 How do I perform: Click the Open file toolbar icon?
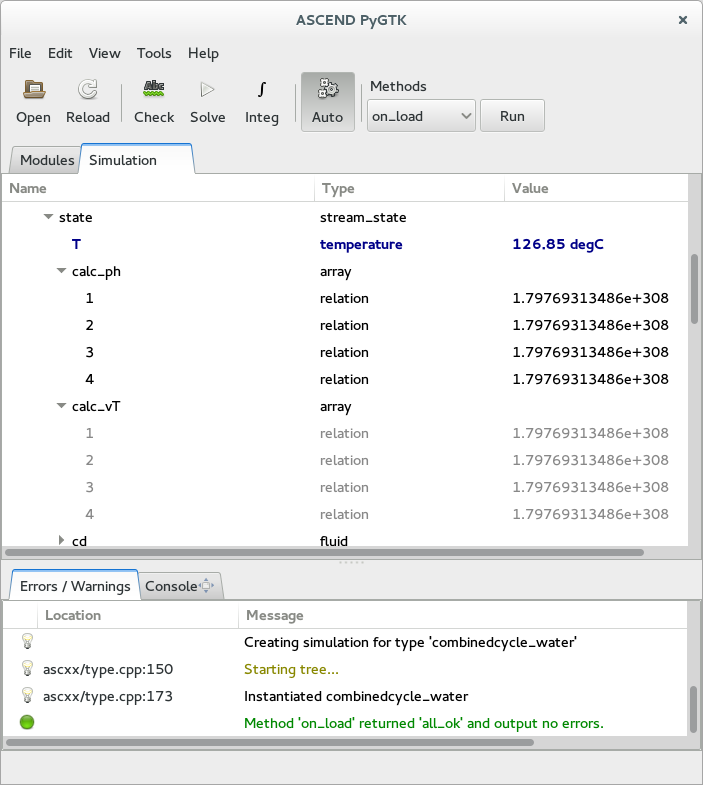(x=33, y=91)
